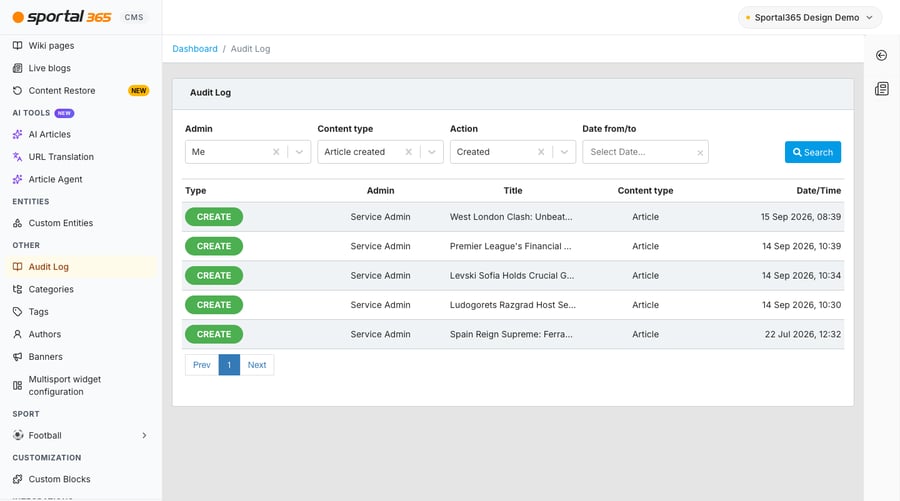Click CREATE badge for Premier League's Financial row

point(214,246)
